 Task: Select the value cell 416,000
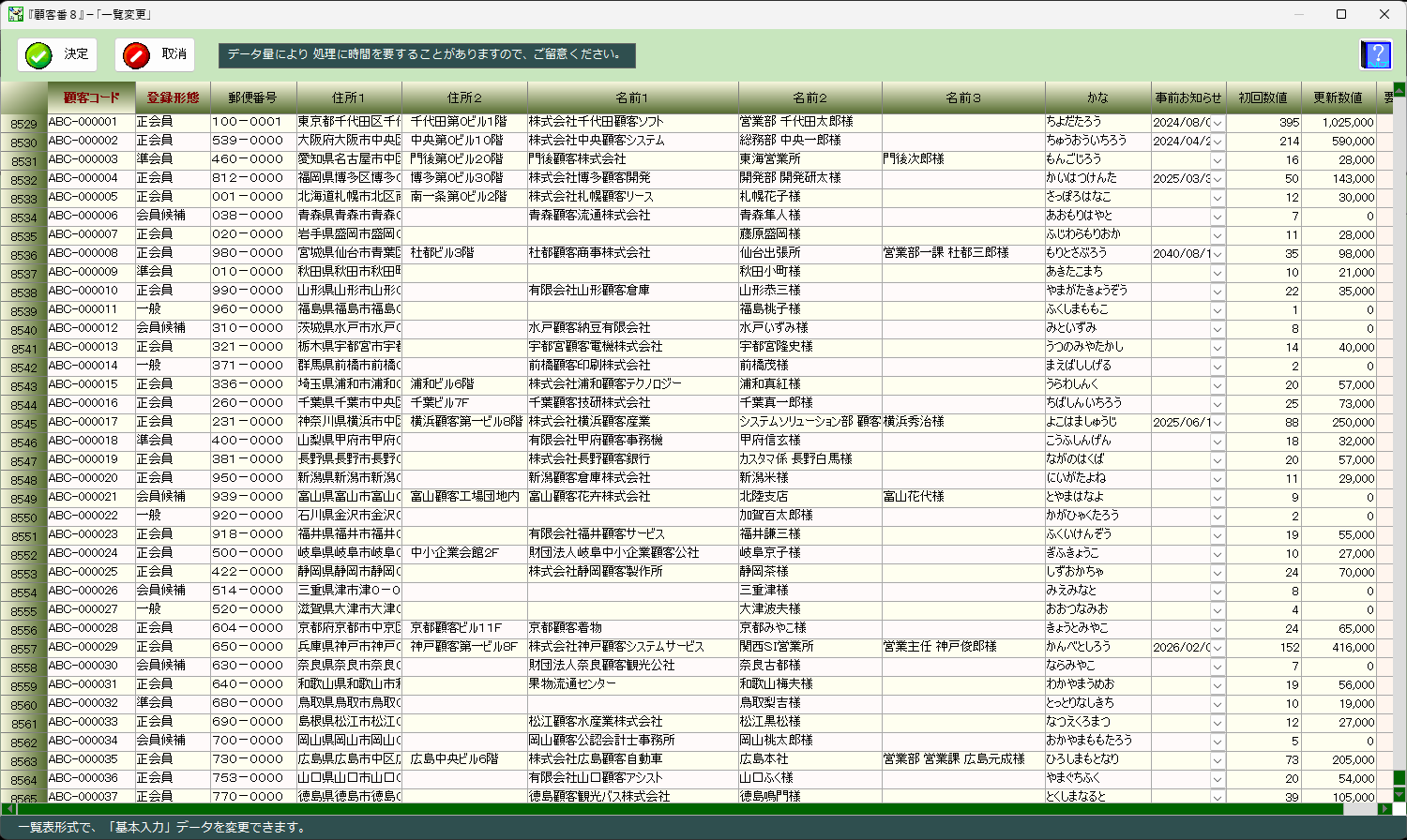tap(1338, 647)
